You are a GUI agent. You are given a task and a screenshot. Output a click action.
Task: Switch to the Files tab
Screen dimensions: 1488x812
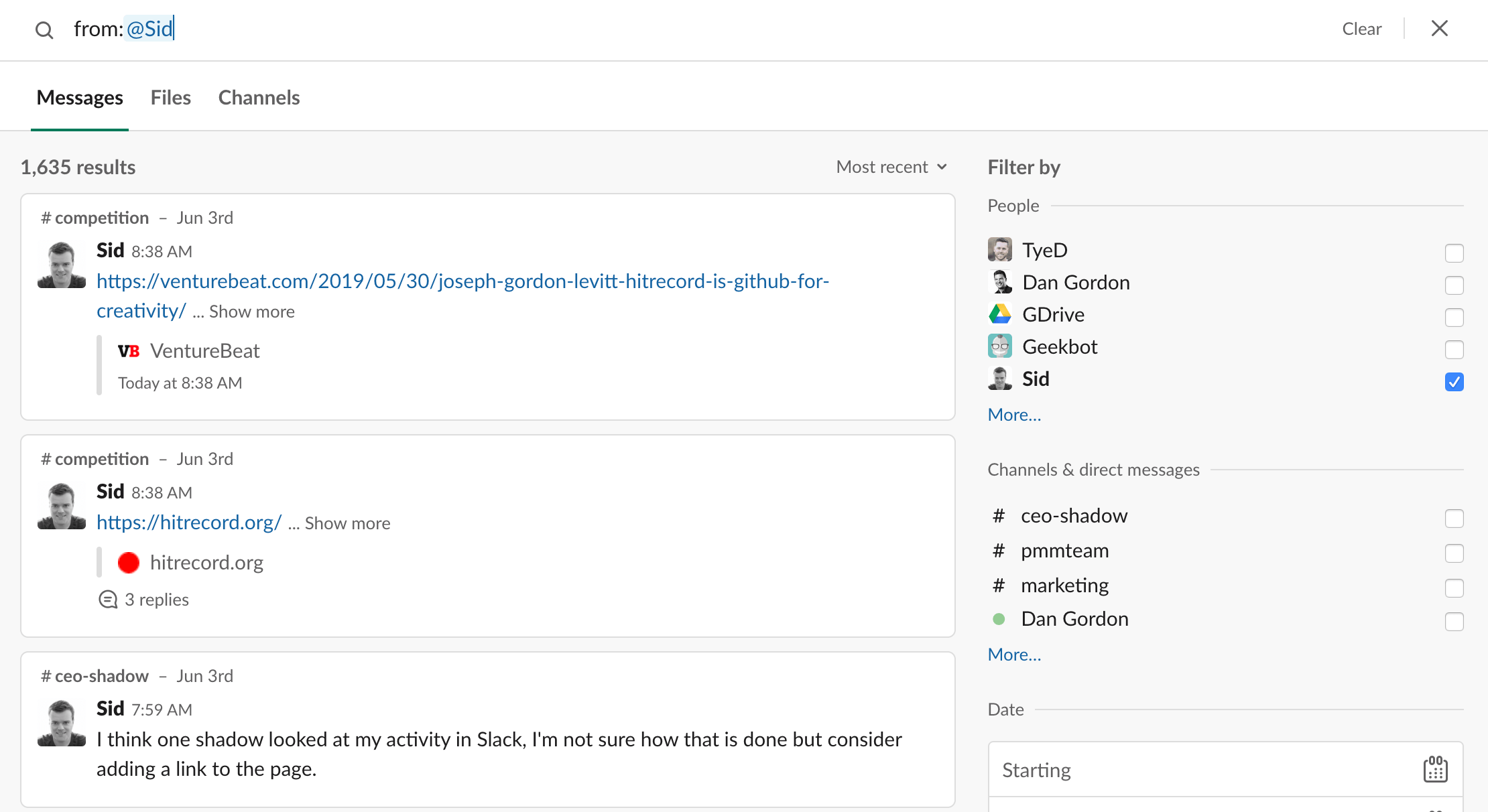click(x=169, y=97)
